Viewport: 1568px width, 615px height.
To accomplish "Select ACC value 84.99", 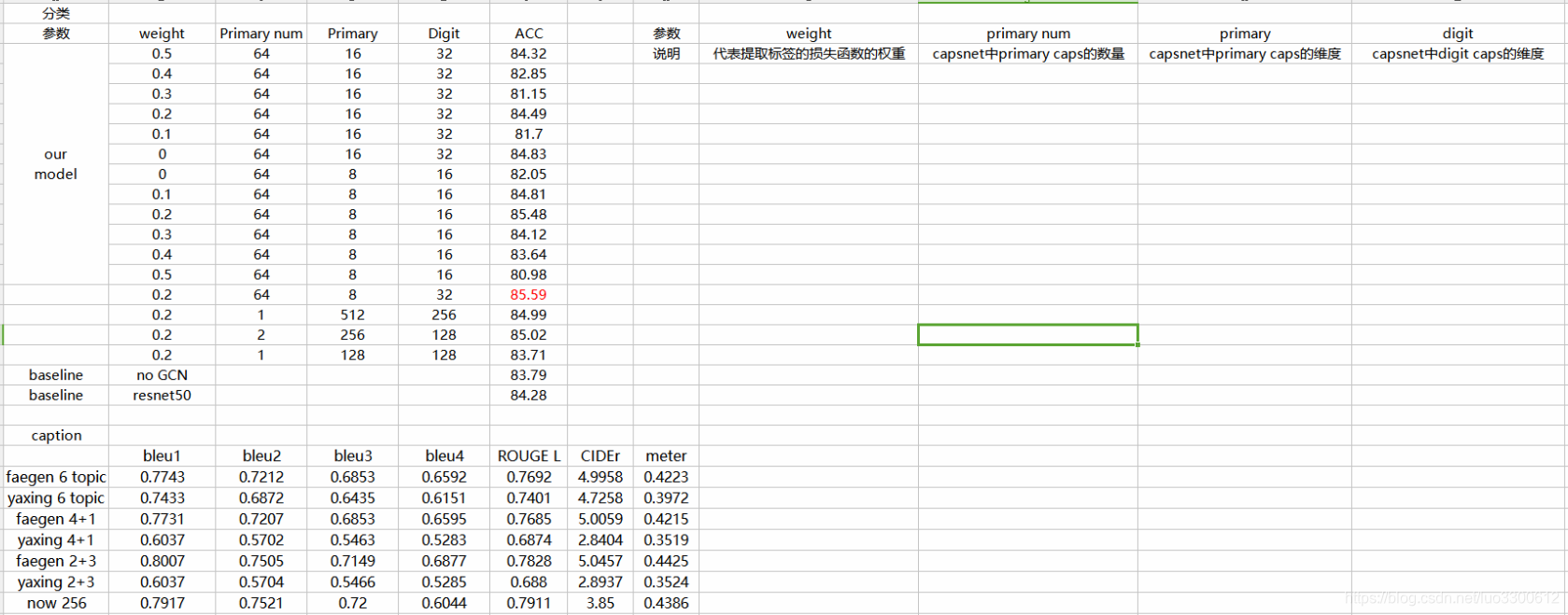I will [529, 315].
